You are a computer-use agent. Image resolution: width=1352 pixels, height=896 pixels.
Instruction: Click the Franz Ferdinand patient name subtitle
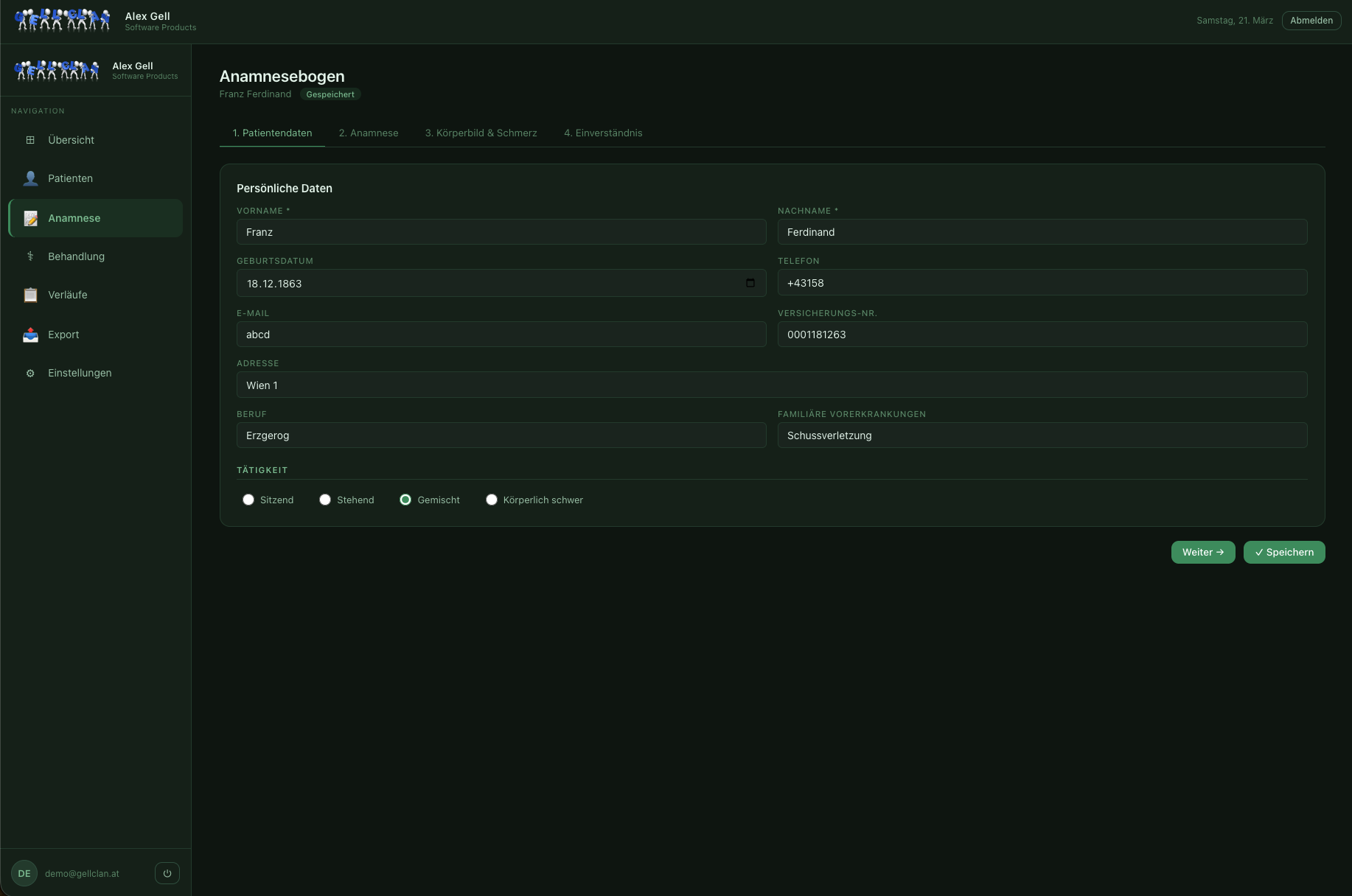click(255, 94)
